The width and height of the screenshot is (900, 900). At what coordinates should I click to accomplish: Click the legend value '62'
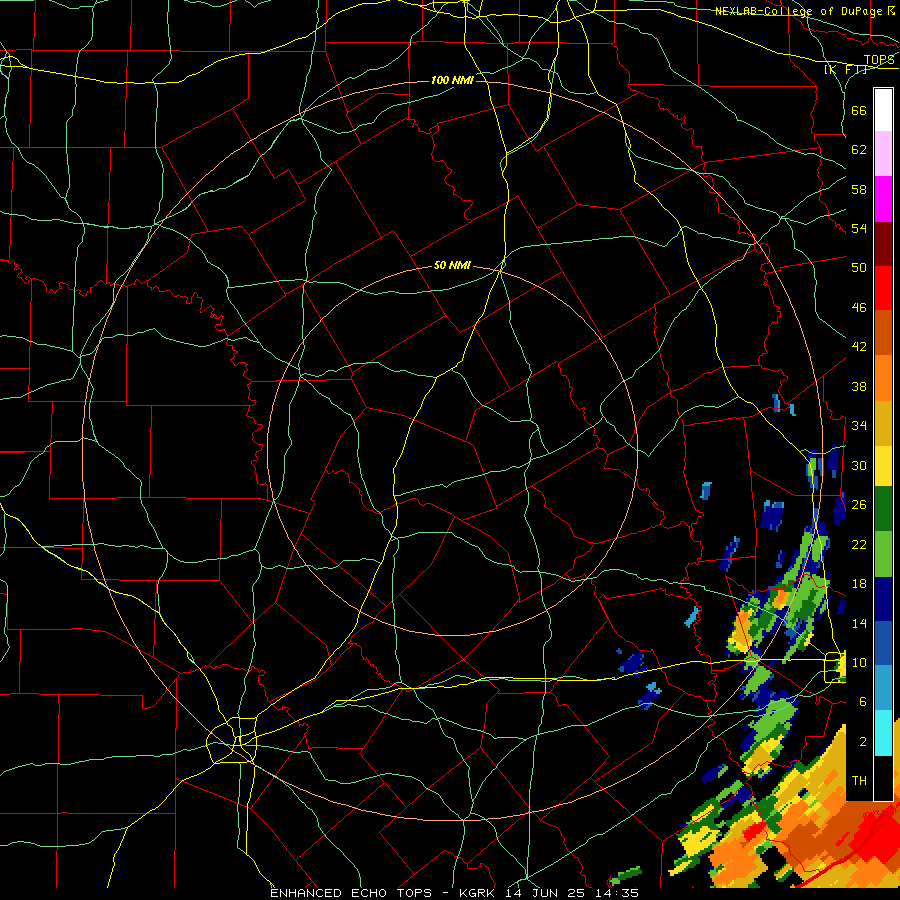click(x=859, y=150)
